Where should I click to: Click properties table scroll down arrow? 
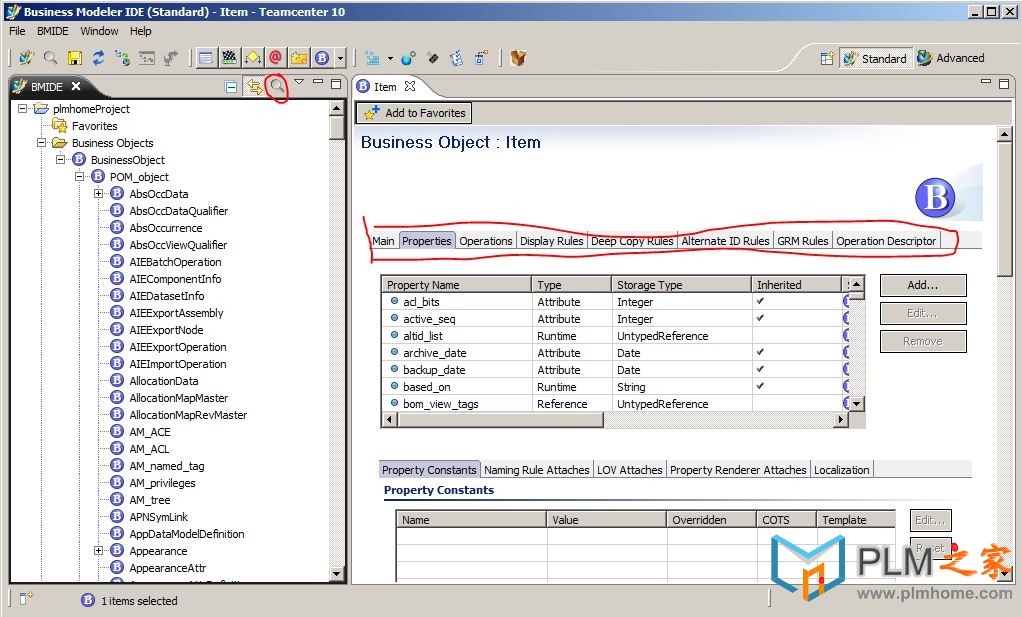[x=857, y=404]
